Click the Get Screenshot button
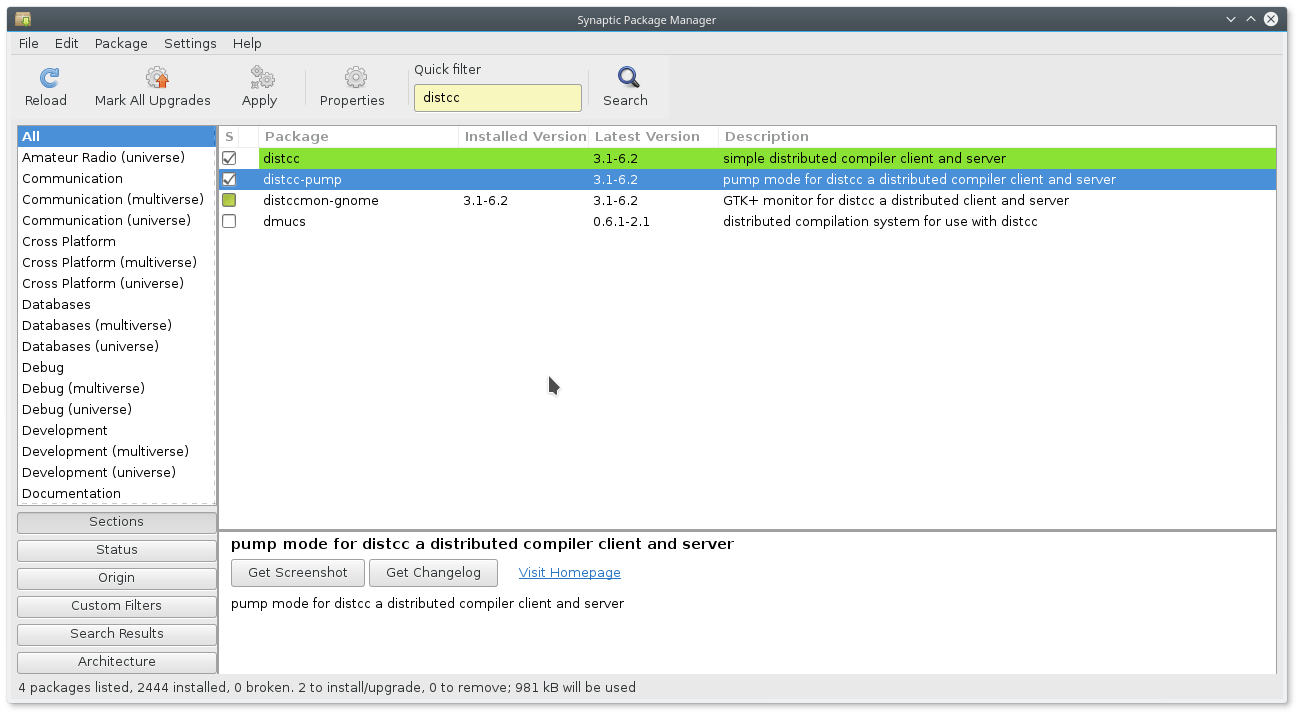 pos(297,572)
